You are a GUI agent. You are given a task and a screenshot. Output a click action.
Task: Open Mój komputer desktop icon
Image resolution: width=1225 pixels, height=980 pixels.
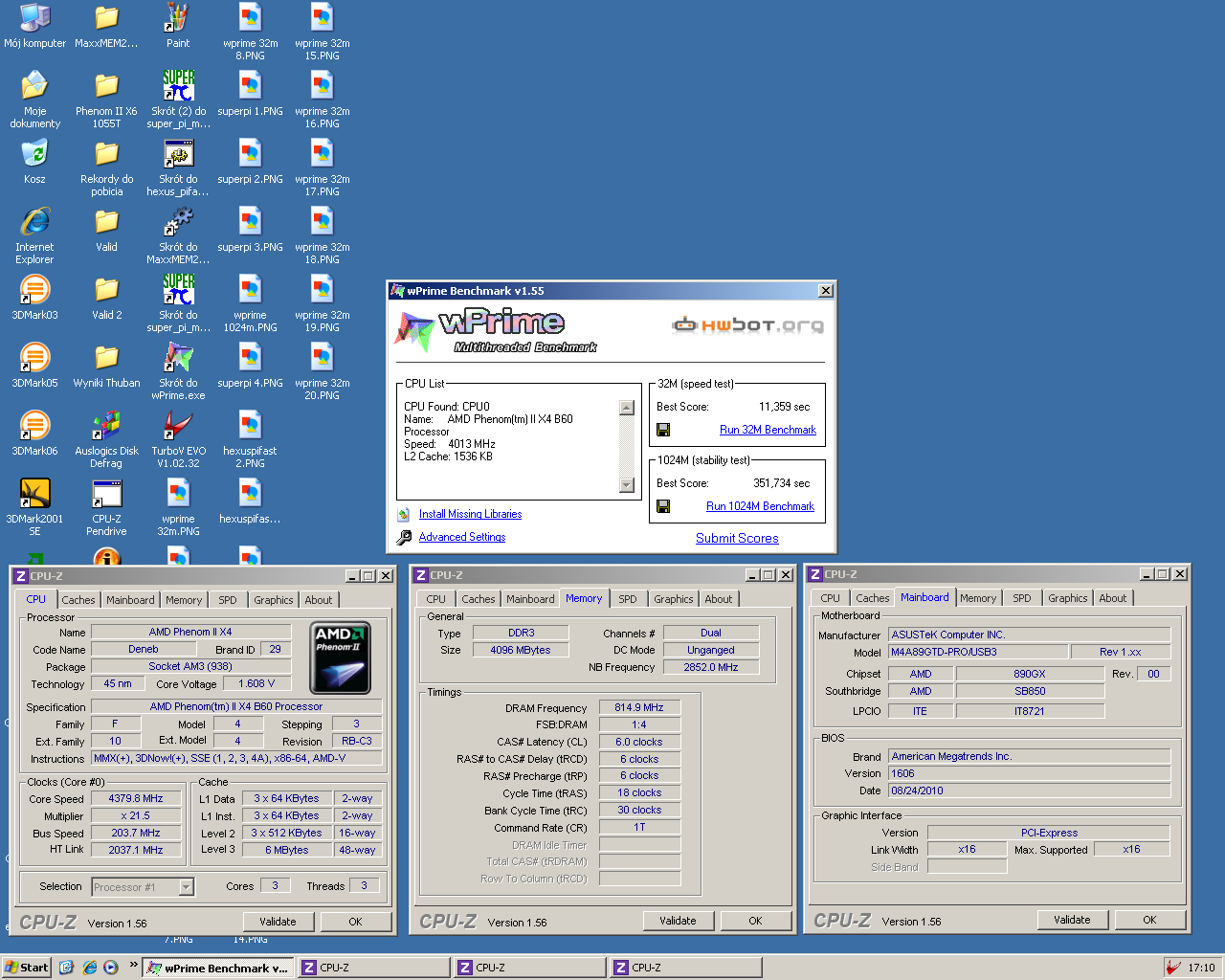click(x=34, y=17)
